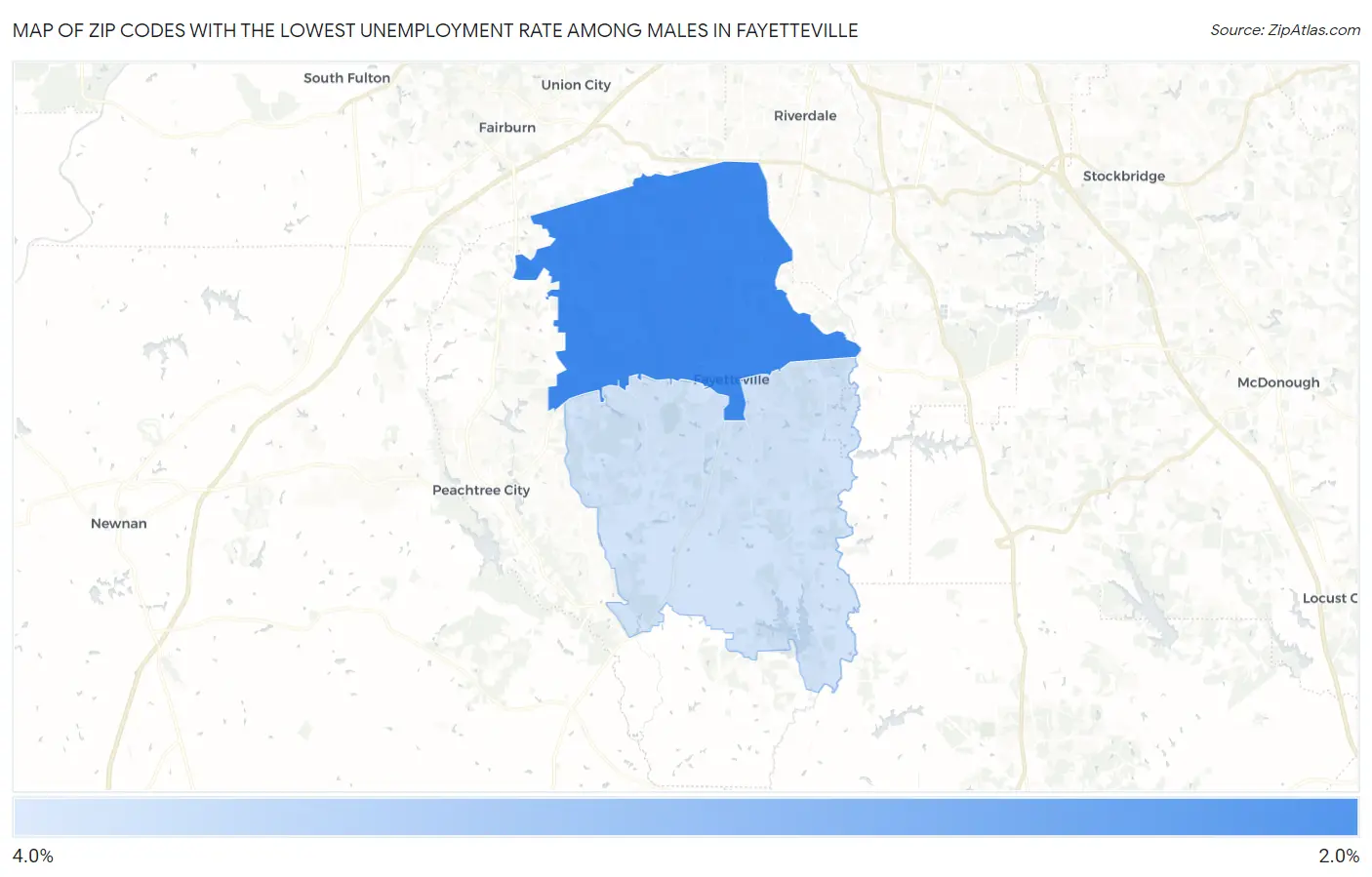Click the 'Stockbridge' map label
1372x877 pixels.
[1123, 177]
